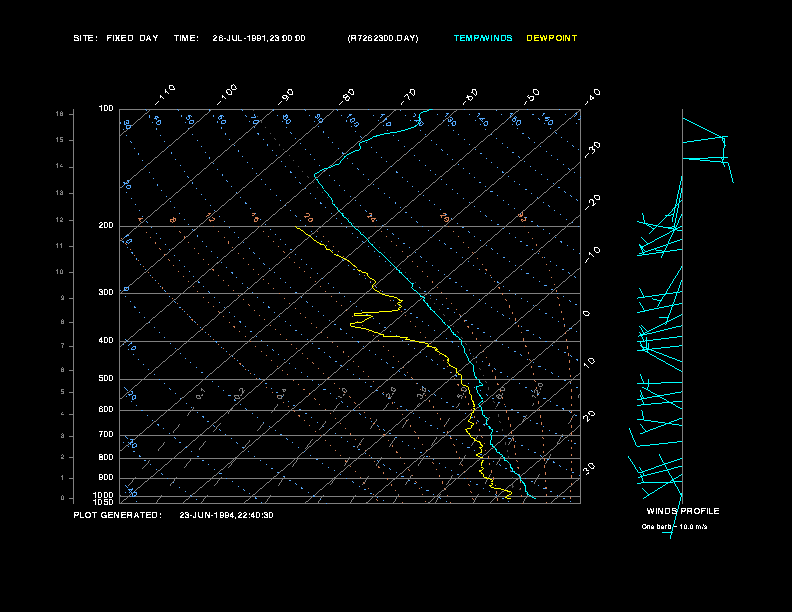
Task: Click the 400 pressure level label
Action: coord(106,340)
